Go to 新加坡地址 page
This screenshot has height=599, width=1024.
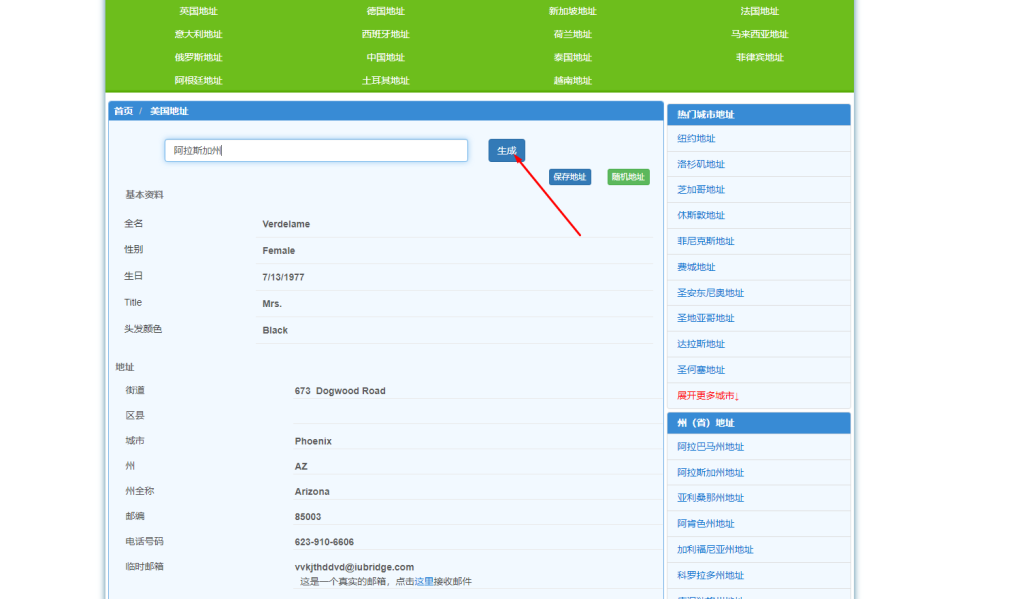click(572, 11)
